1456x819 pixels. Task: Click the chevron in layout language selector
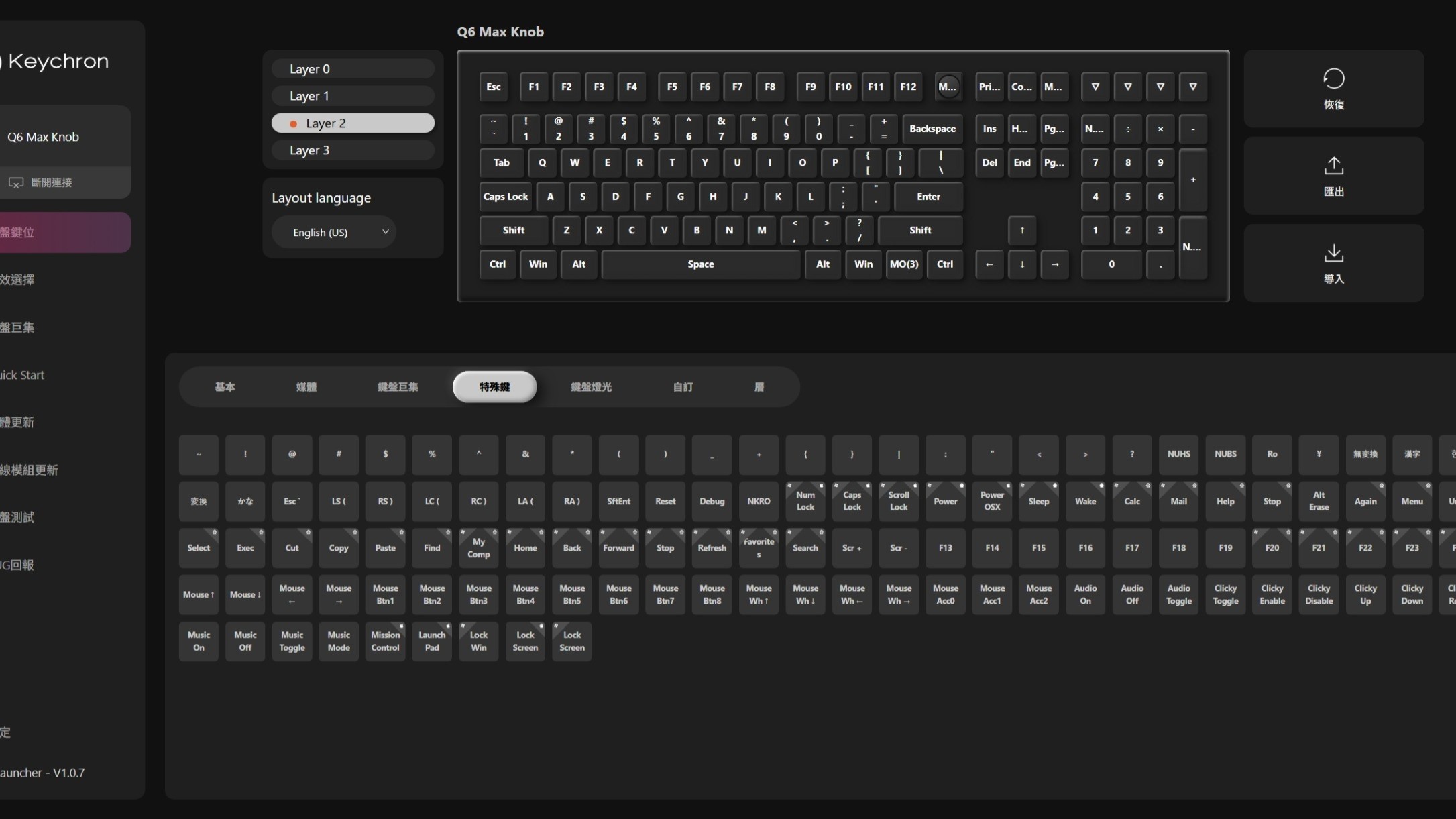point(385,232)
